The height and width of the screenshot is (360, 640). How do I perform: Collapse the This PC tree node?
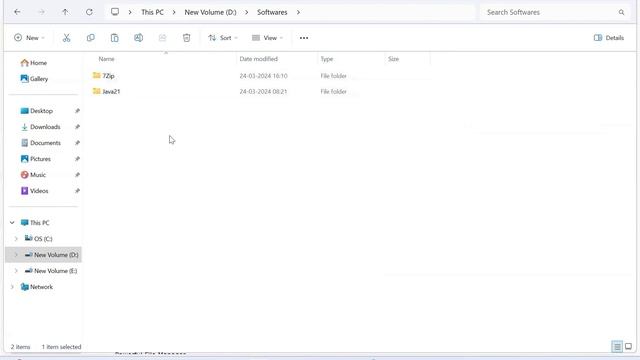click(12, 223)
